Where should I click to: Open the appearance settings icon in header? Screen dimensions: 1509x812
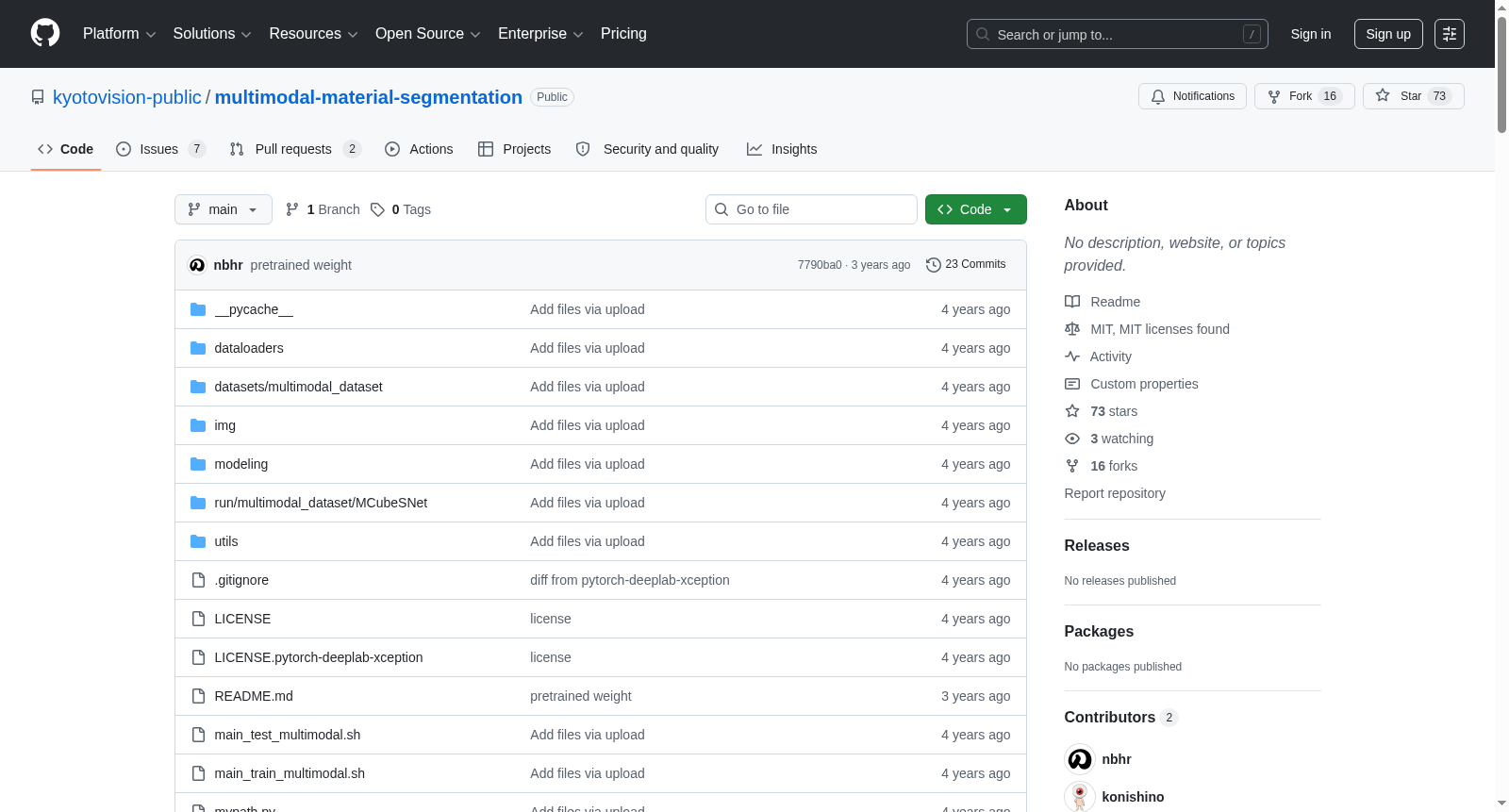pyautogui.click(x=1450, y=34)
